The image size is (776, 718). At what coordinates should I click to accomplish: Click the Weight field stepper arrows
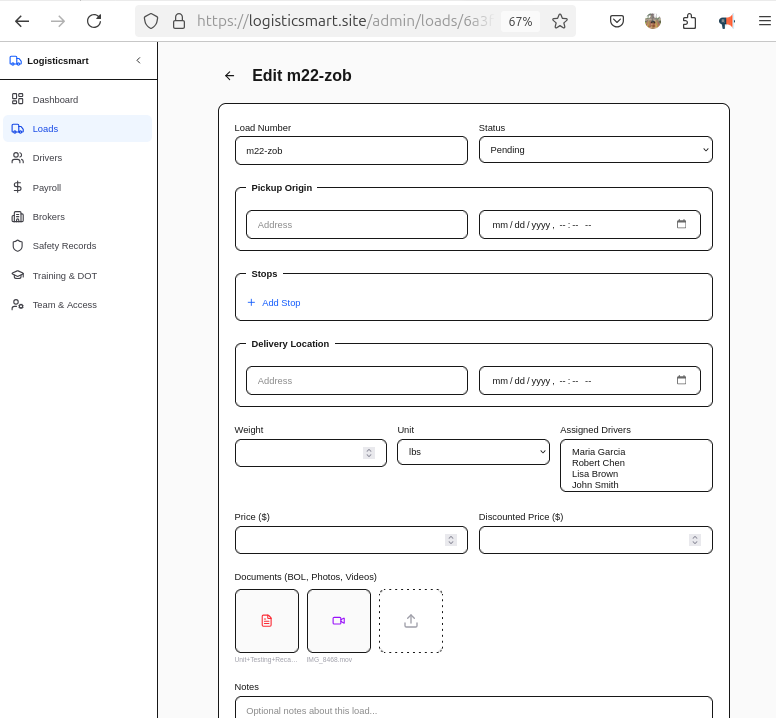tap(369, 453)
